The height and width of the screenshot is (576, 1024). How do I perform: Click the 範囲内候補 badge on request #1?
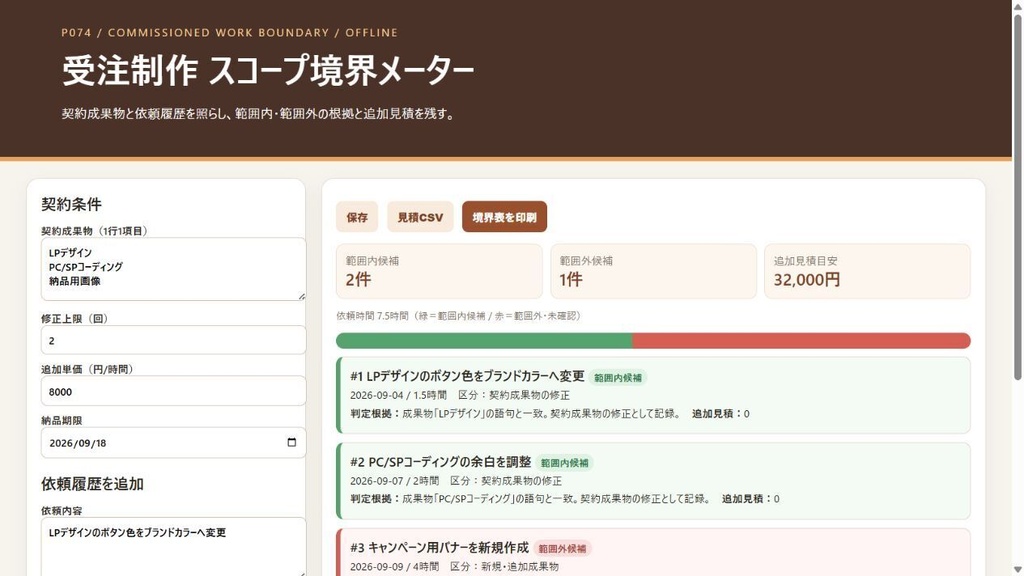coord(618,377)
